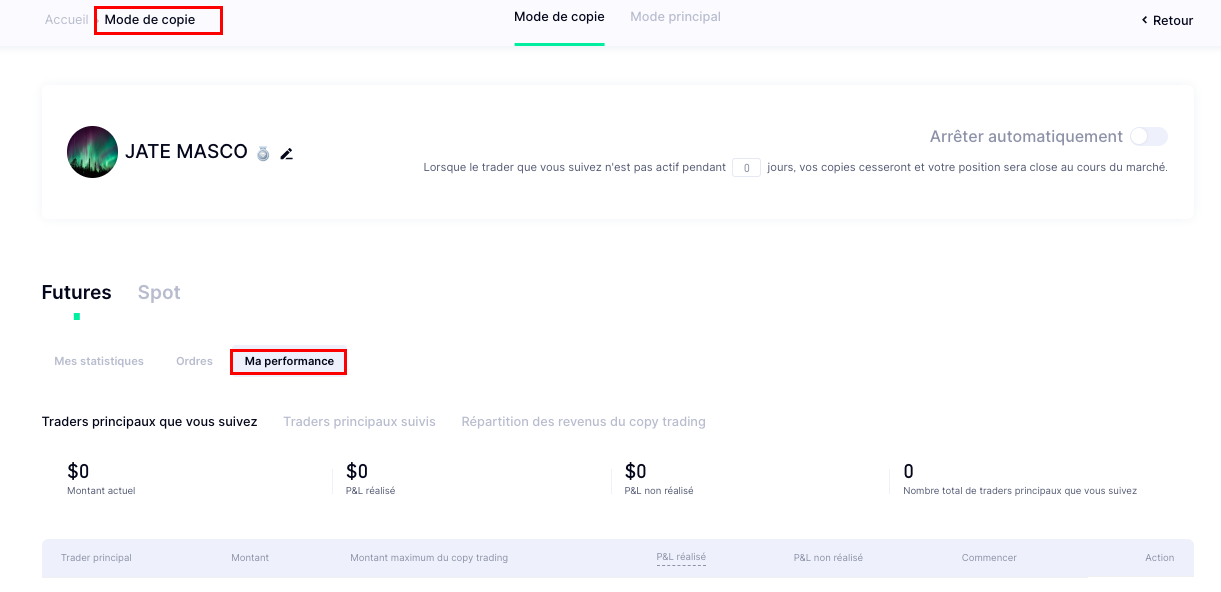Click the medal badge icon next to username
The width and height of the screenshot is (1221, 592).
[263, 153]
